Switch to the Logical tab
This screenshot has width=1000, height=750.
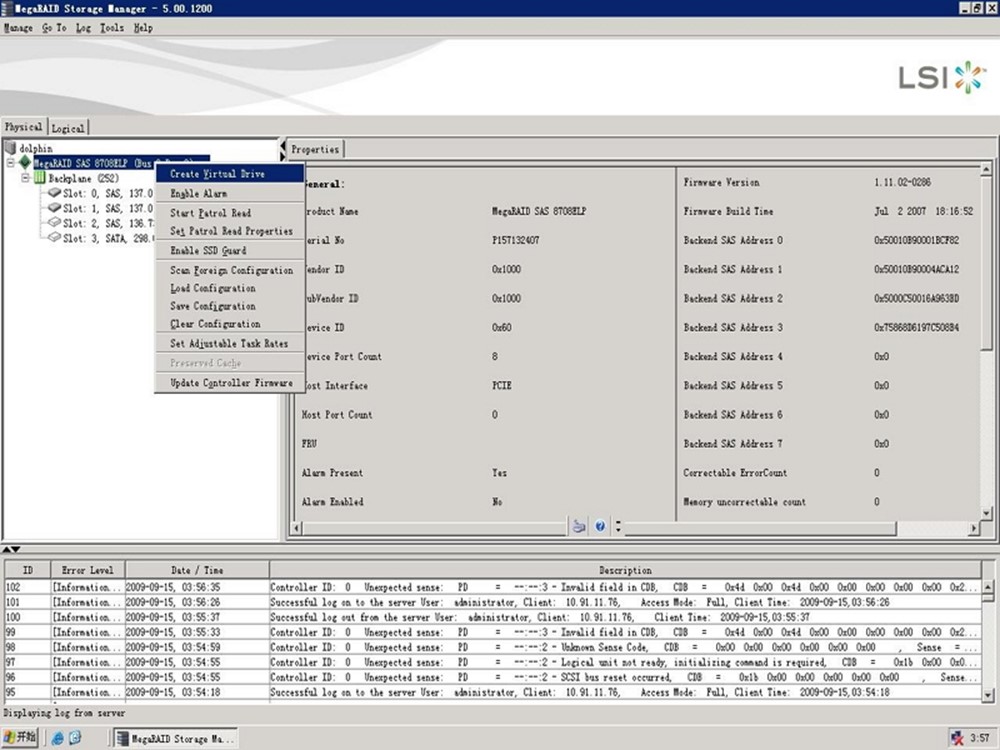pyautogui.click(x=68, y=128)
